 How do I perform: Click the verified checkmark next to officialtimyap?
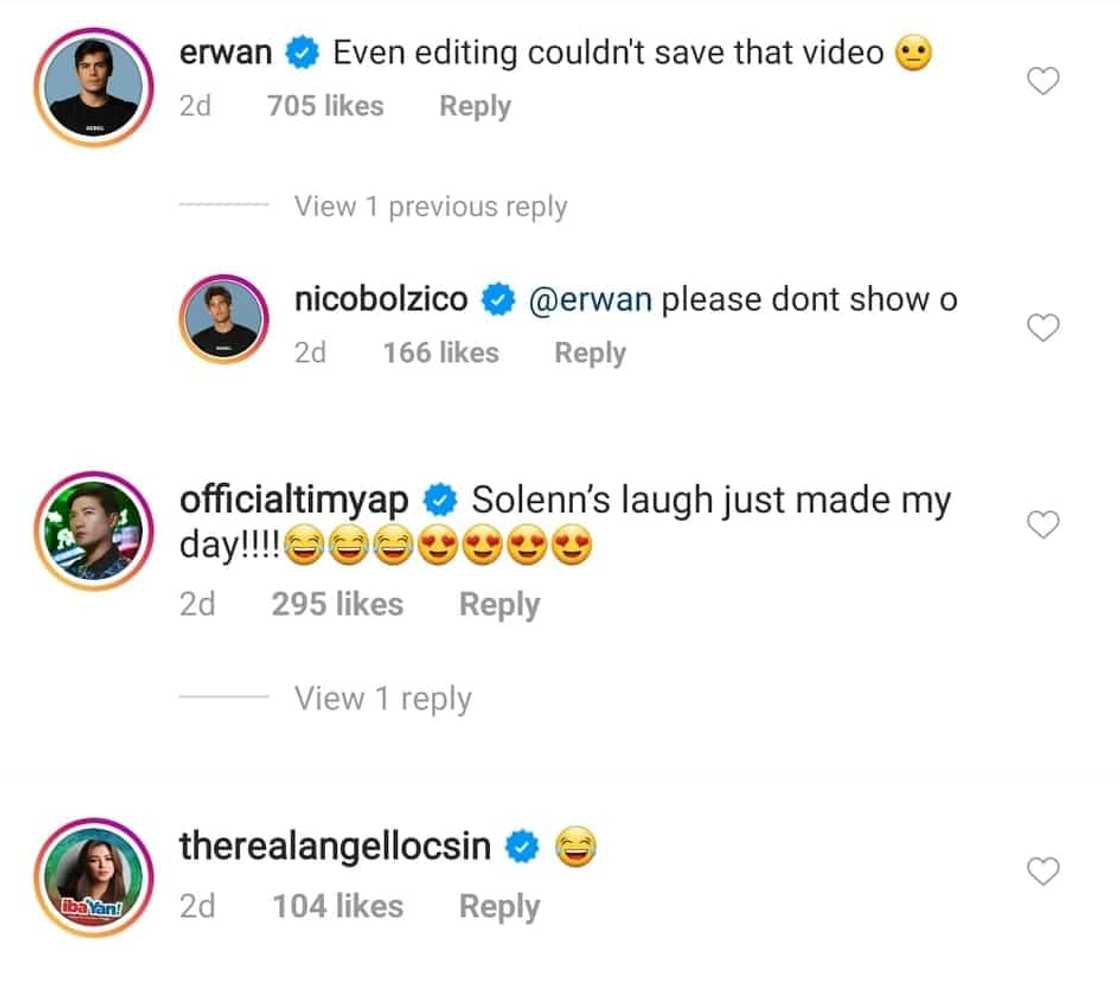[439, 498]
